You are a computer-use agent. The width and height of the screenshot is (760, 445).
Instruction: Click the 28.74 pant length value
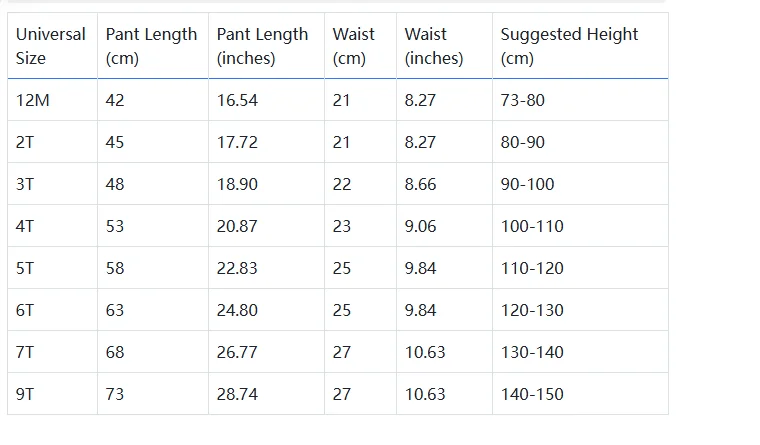point(237,394)
